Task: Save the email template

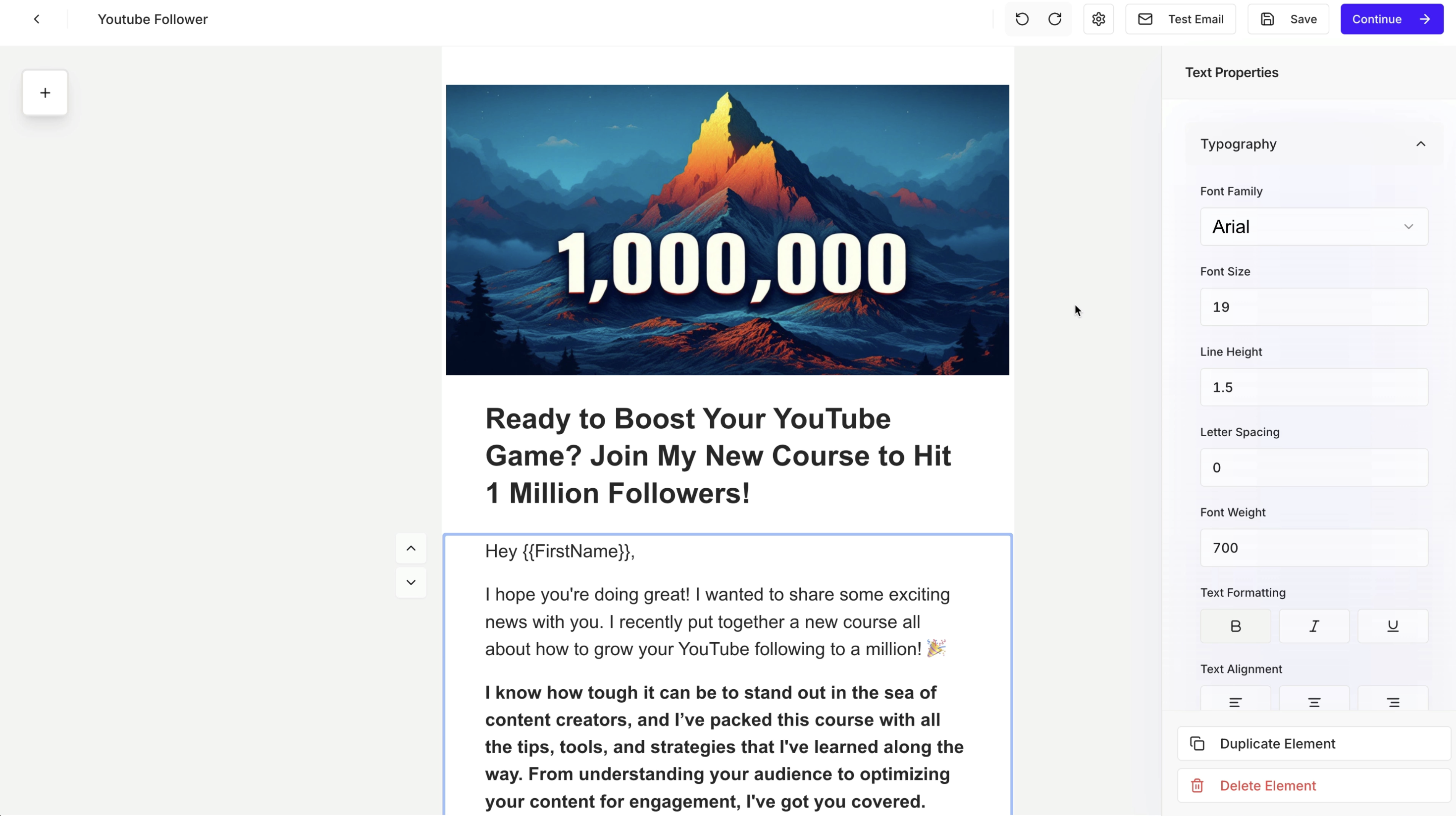Action: [1288, 19]
